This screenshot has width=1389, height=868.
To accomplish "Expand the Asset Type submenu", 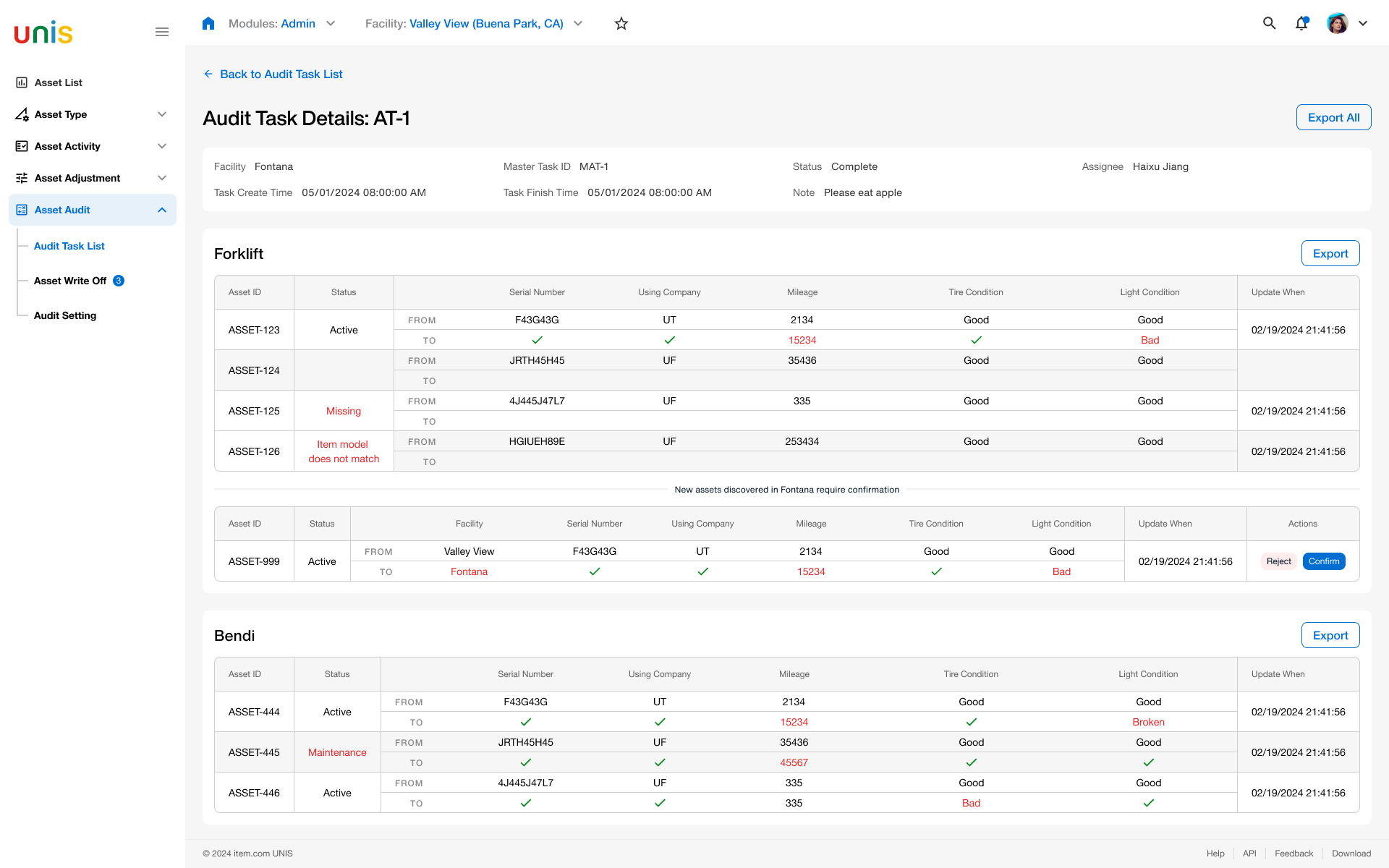I will click(x=162, y=114).
